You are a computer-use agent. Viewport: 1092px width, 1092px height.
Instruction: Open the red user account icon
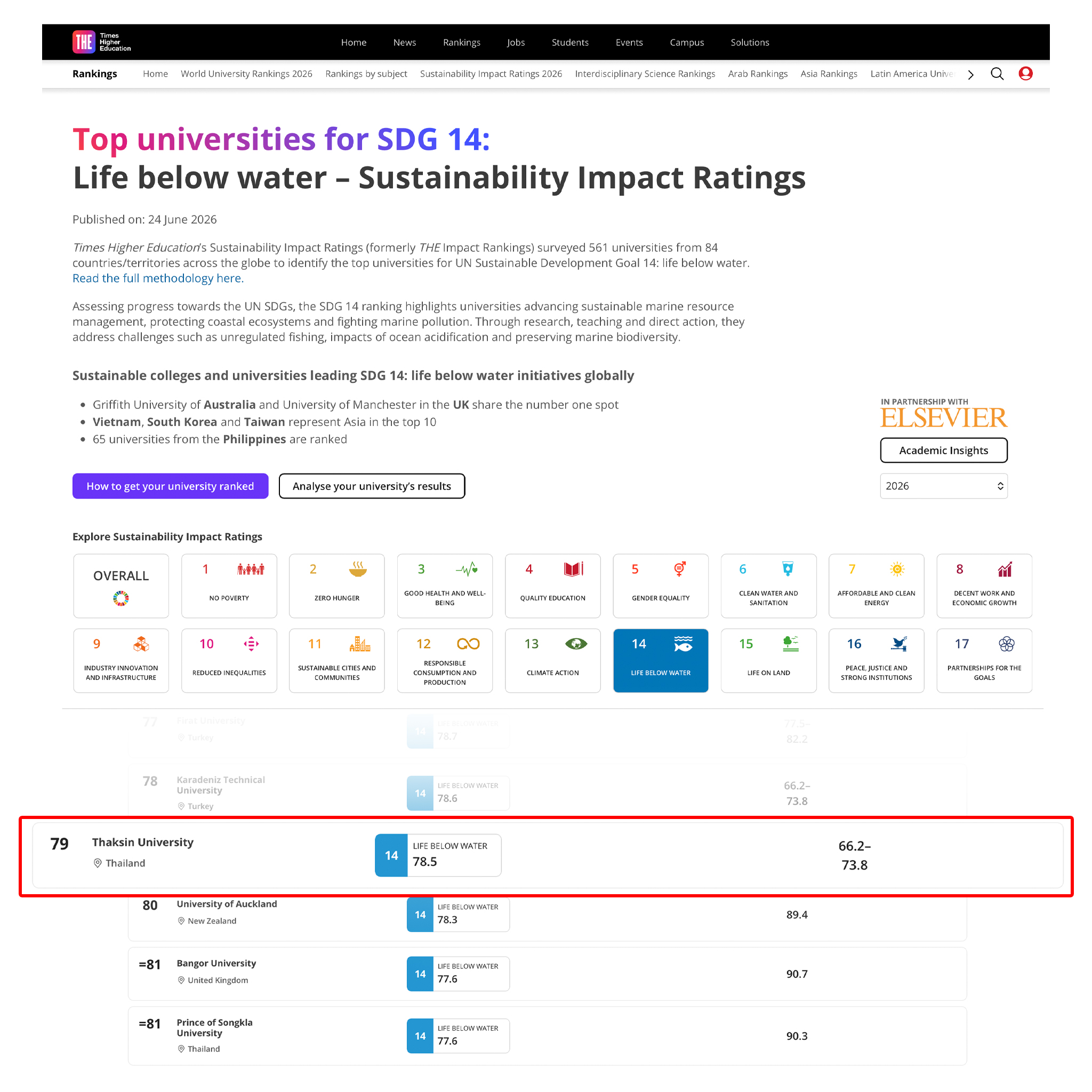(x=1025, y=74)
